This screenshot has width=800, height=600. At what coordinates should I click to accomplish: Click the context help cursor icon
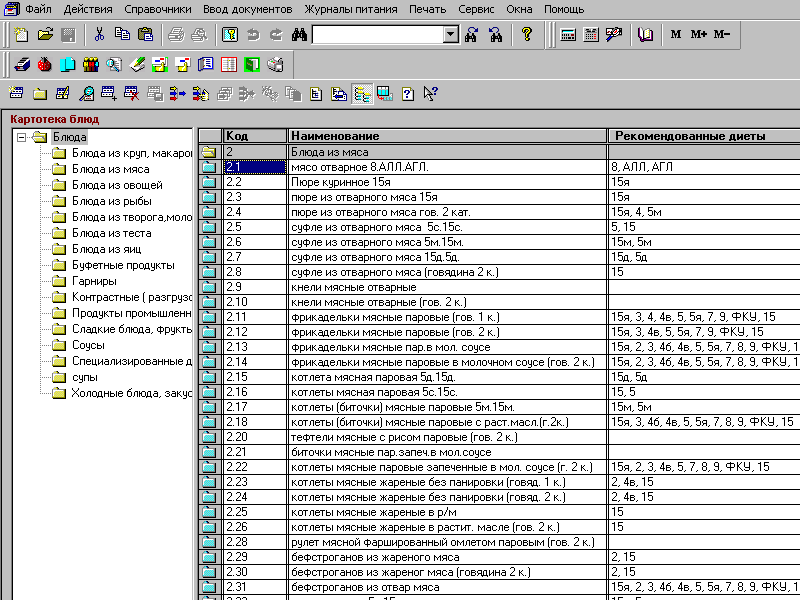tap(430, 94)
